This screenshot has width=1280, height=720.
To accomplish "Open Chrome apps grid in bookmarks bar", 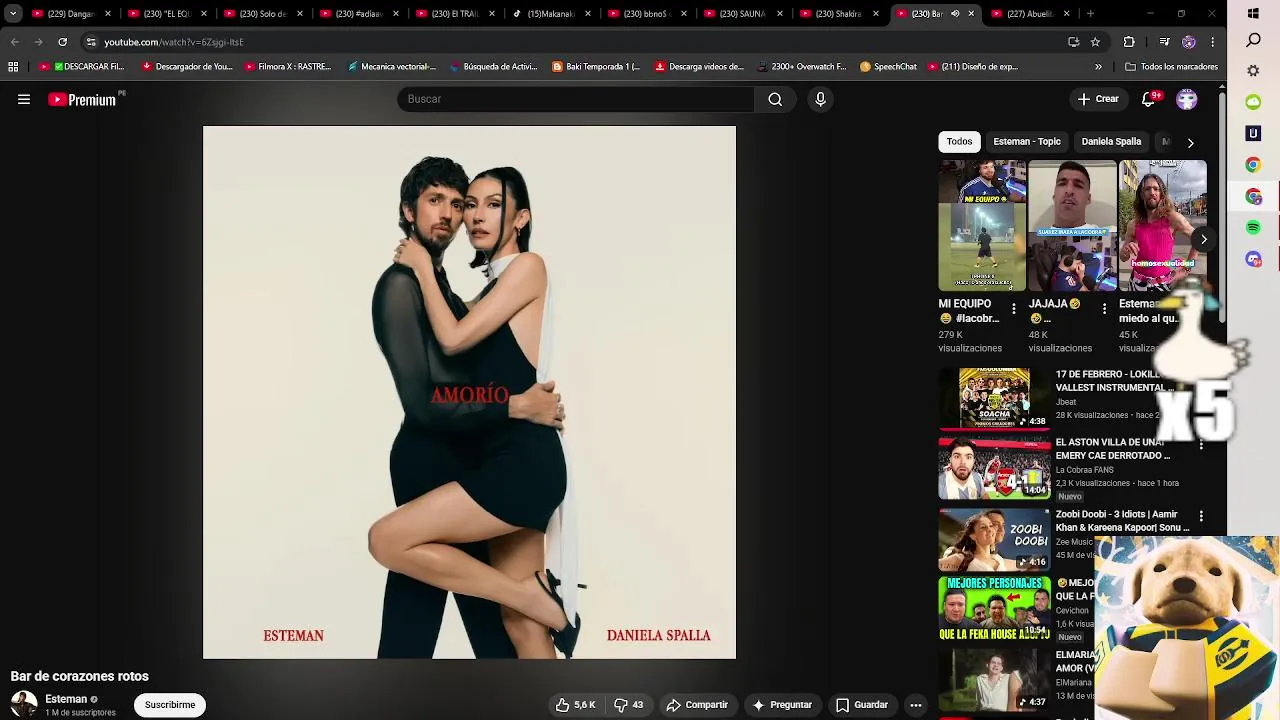I will click(13, 67).
